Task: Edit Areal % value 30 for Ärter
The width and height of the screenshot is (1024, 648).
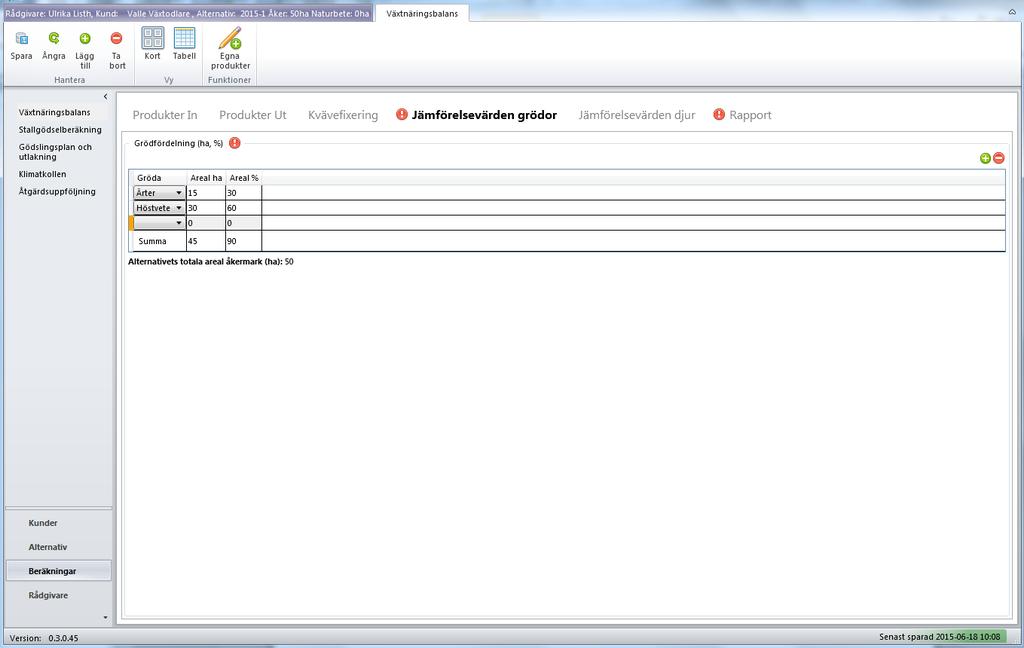Action: [244, 193]
